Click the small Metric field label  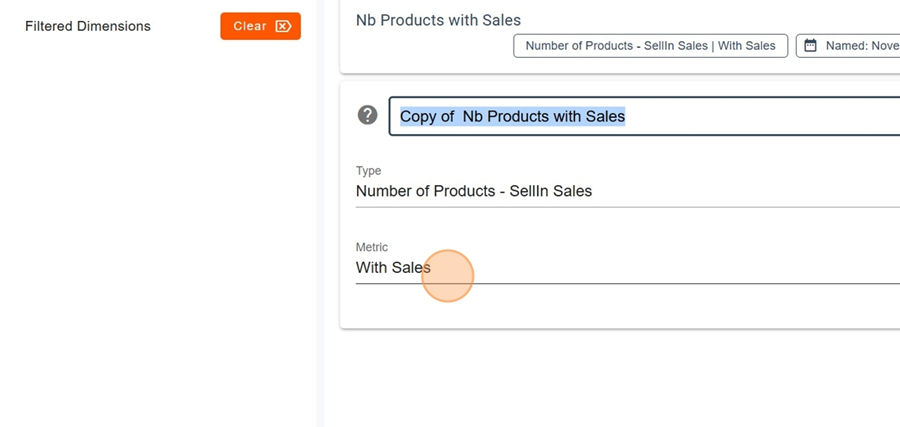371,247
